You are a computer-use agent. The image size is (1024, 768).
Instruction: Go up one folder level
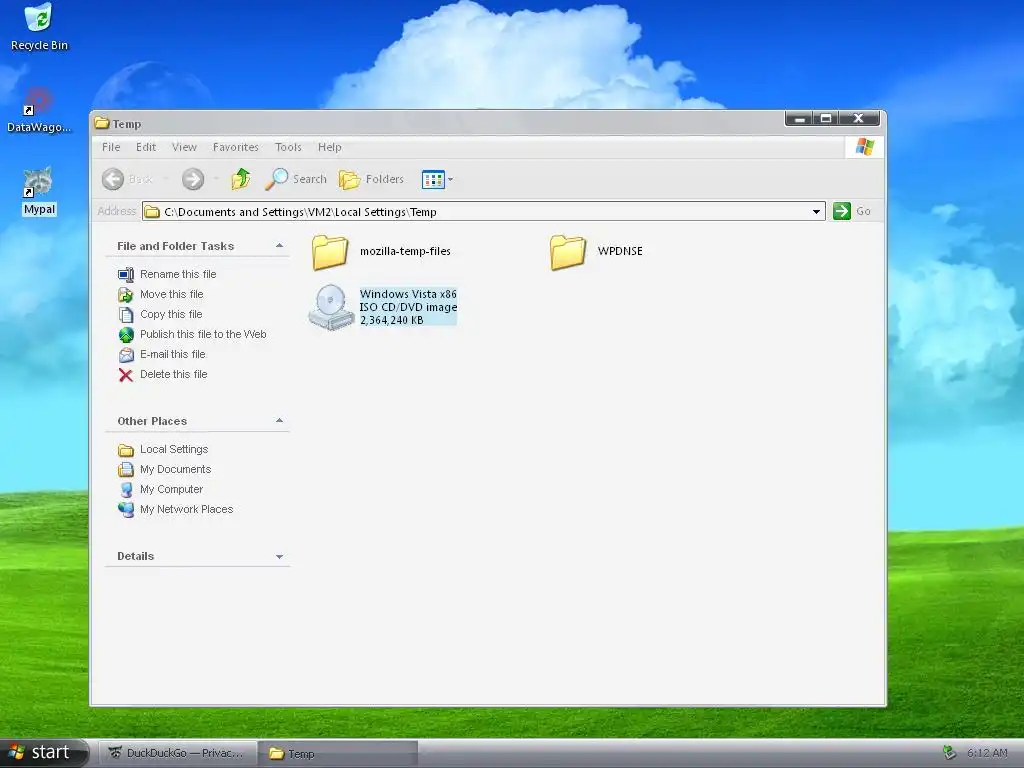click(x=241, y=179)
